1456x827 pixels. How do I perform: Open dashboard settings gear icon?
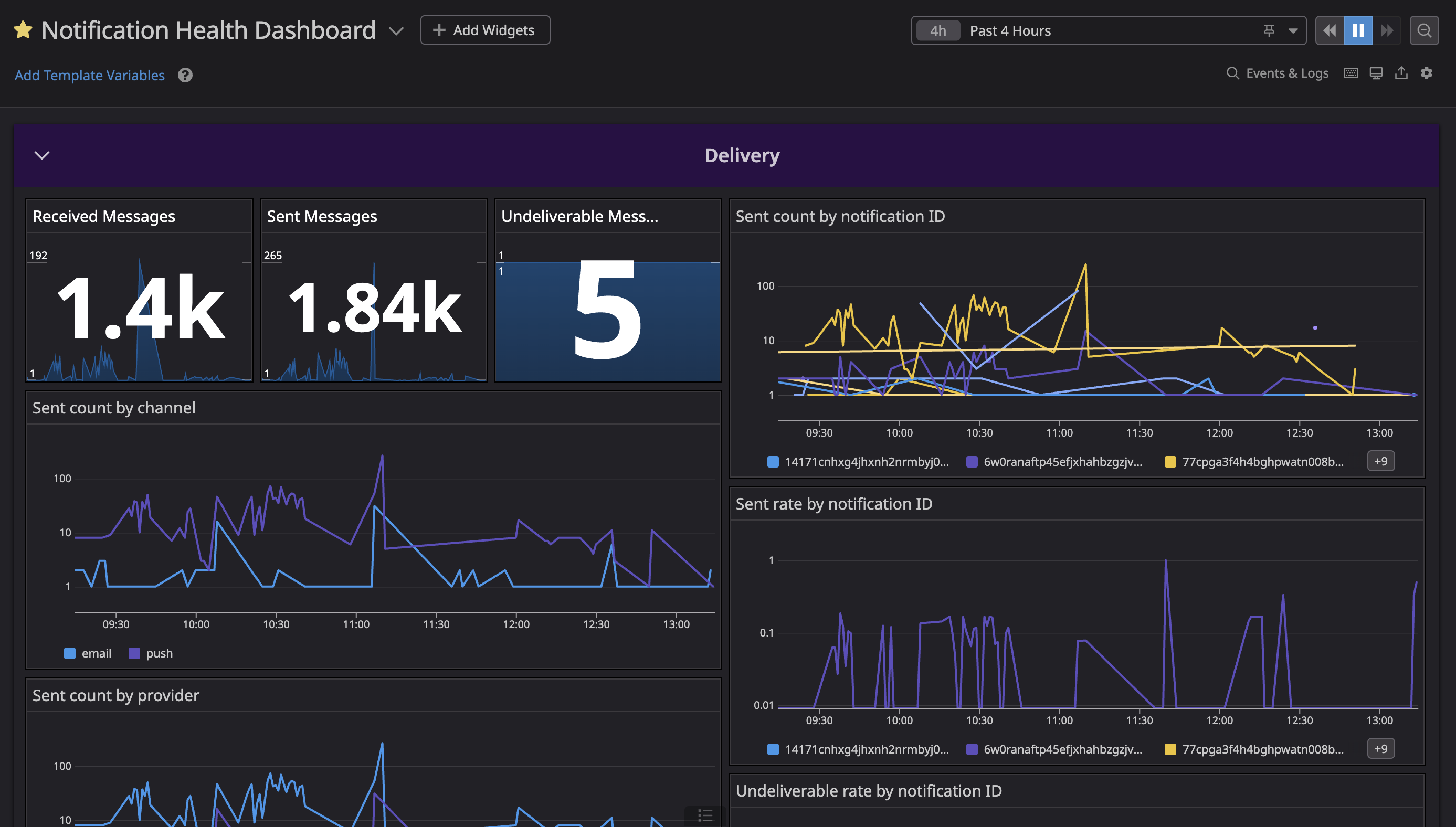coord(1427,73)
